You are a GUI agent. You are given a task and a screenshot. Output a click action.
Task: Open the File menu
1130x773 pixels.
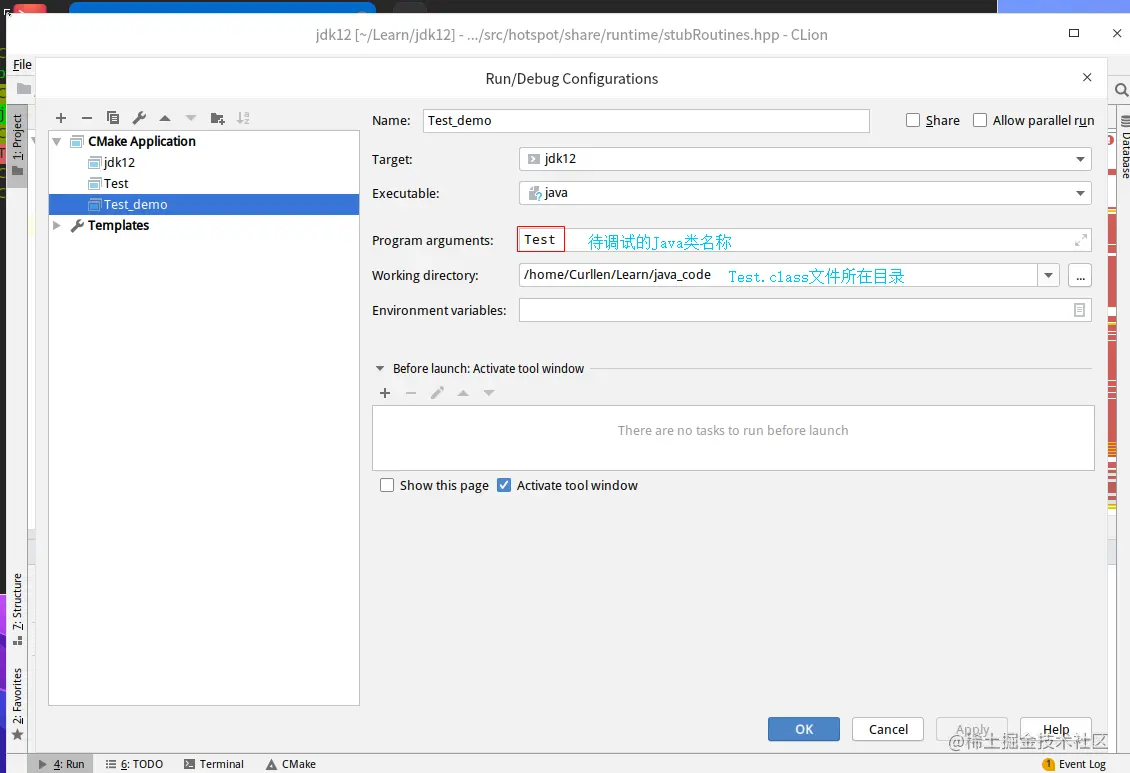[22, 65]
